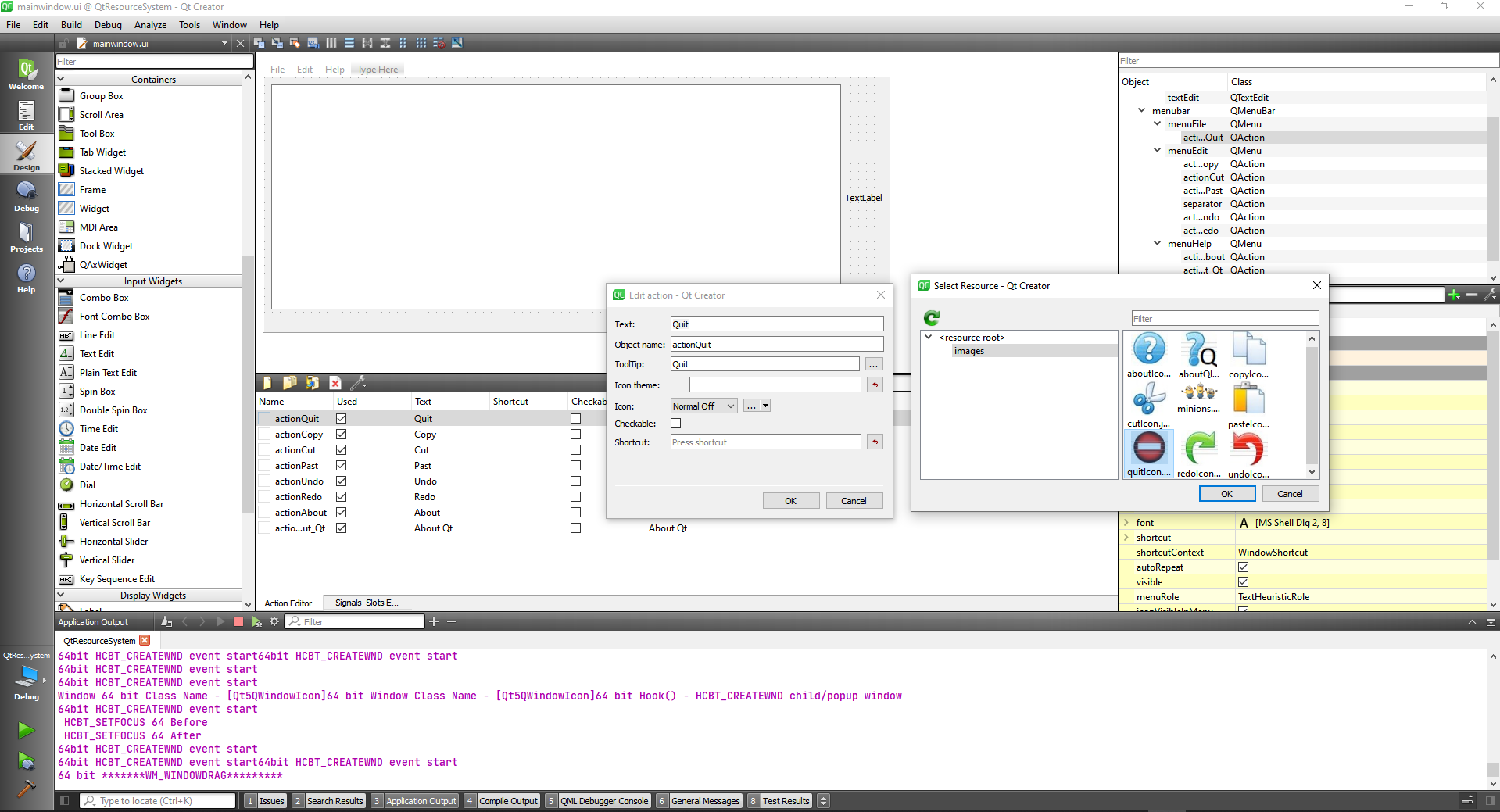
Task: Toggle Used checkbox for actionUndo
Action: (x=342, y=481)
